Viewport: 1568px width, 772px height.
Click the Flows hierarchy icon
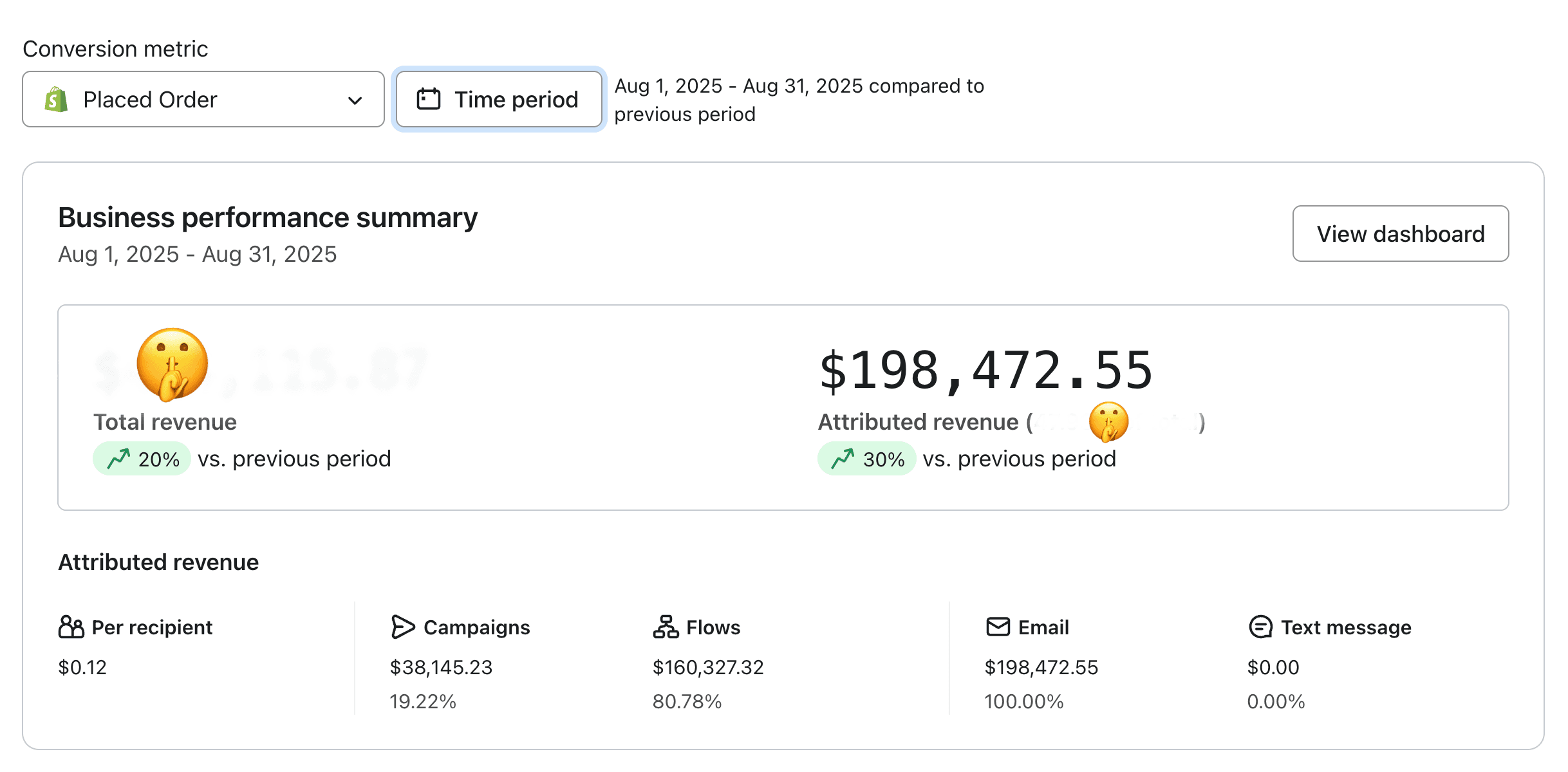(x=666, y=627)
